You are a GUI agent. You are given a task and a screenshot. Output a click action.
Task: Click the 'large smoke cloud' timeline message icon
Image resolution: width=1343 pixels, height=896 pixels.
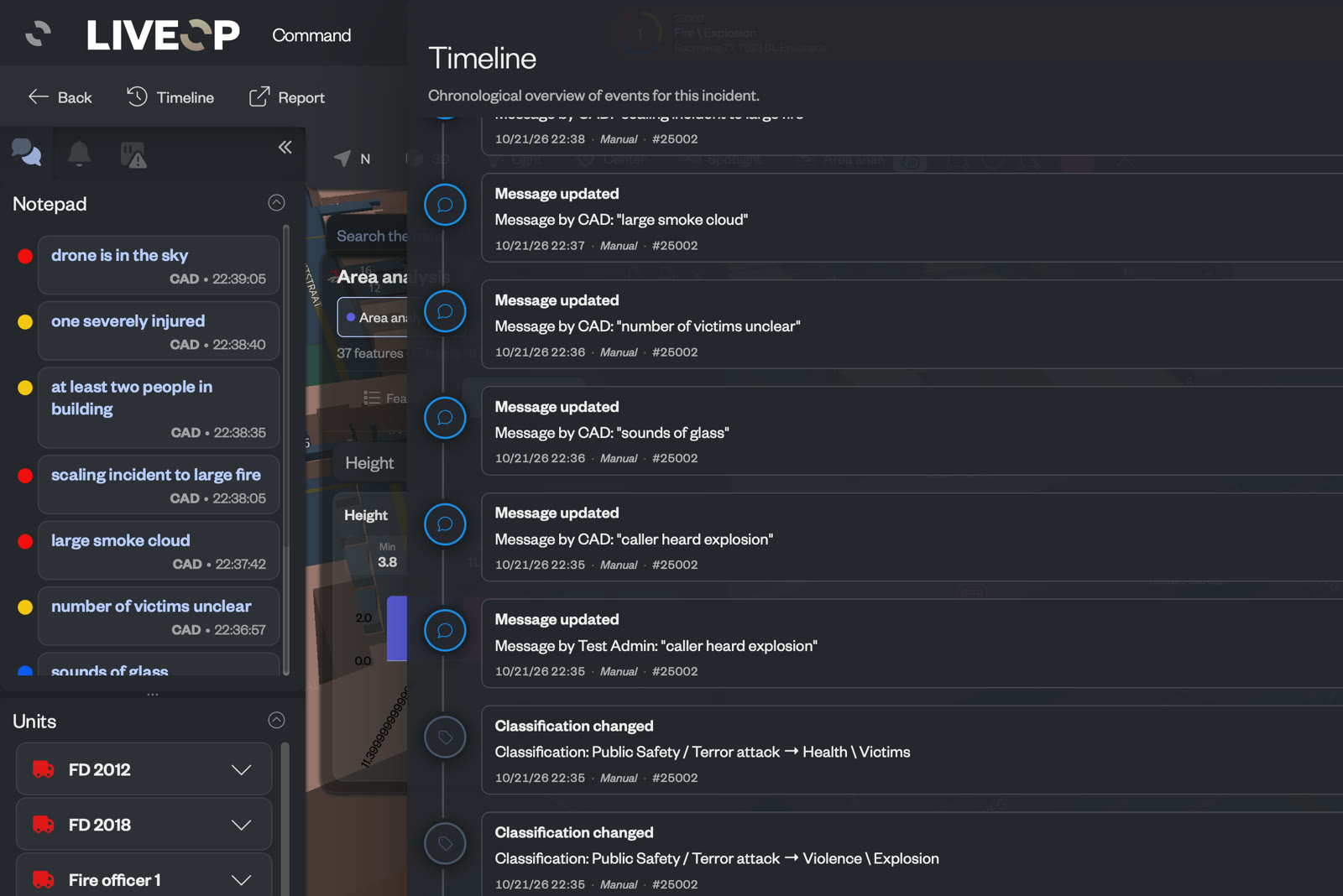pyautogui.click(x=445, y=205)
